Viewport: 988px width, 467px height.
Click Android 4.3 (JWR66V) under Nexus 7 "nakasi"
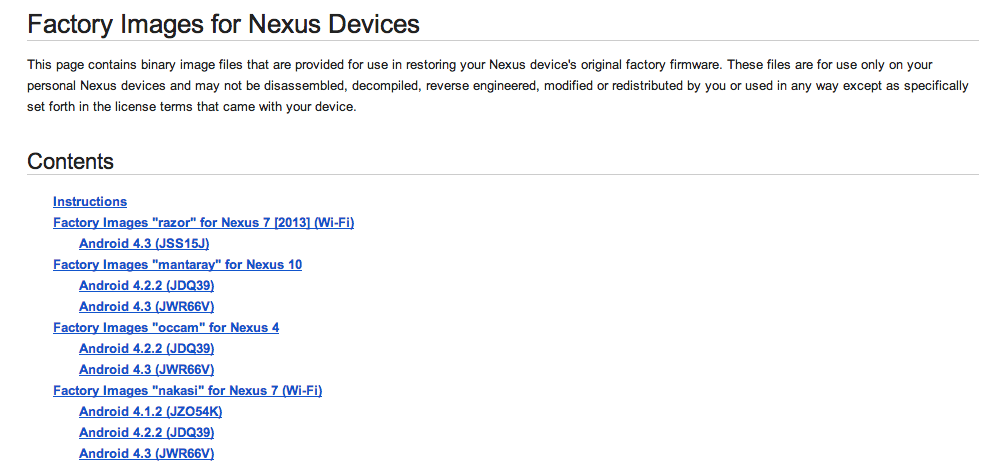click(146, 454)
